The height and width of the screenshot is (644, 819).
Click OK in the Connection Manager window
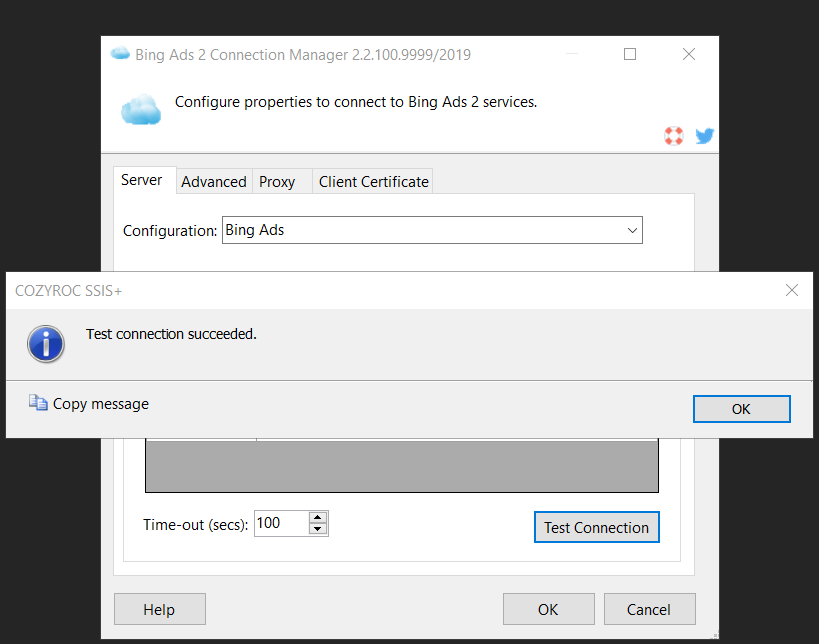pos(548,610)
